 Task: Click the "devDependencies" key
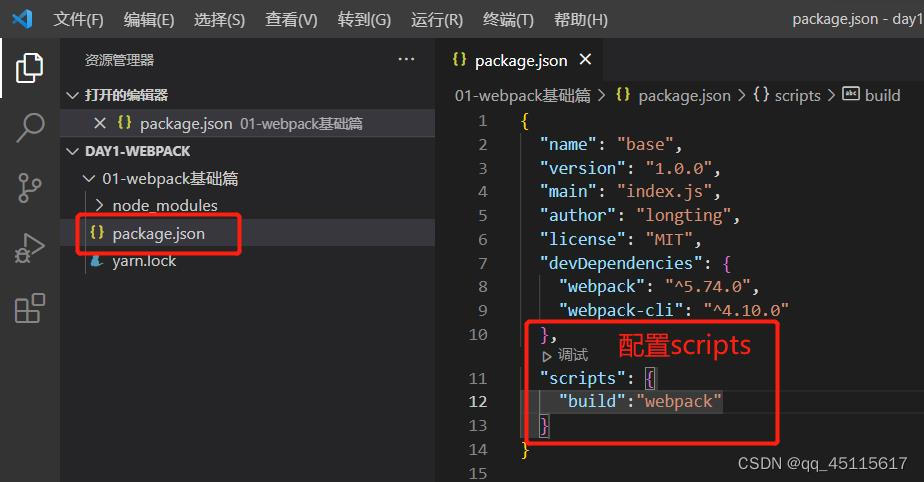point(621,263)
